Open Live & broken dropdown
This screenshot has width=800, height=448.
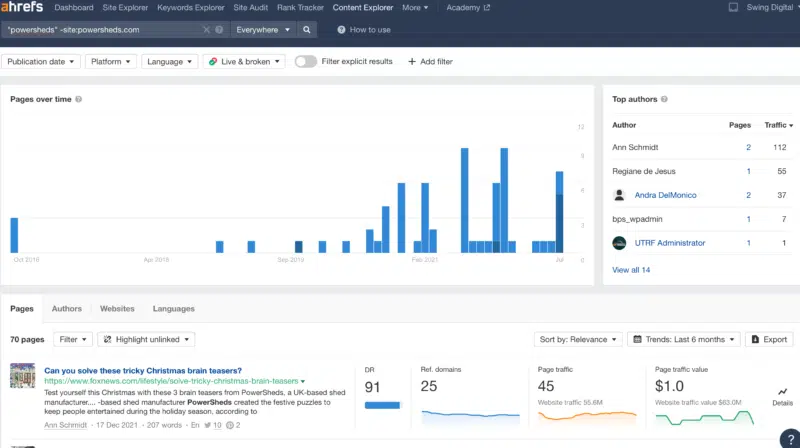[x=244, y=61]
